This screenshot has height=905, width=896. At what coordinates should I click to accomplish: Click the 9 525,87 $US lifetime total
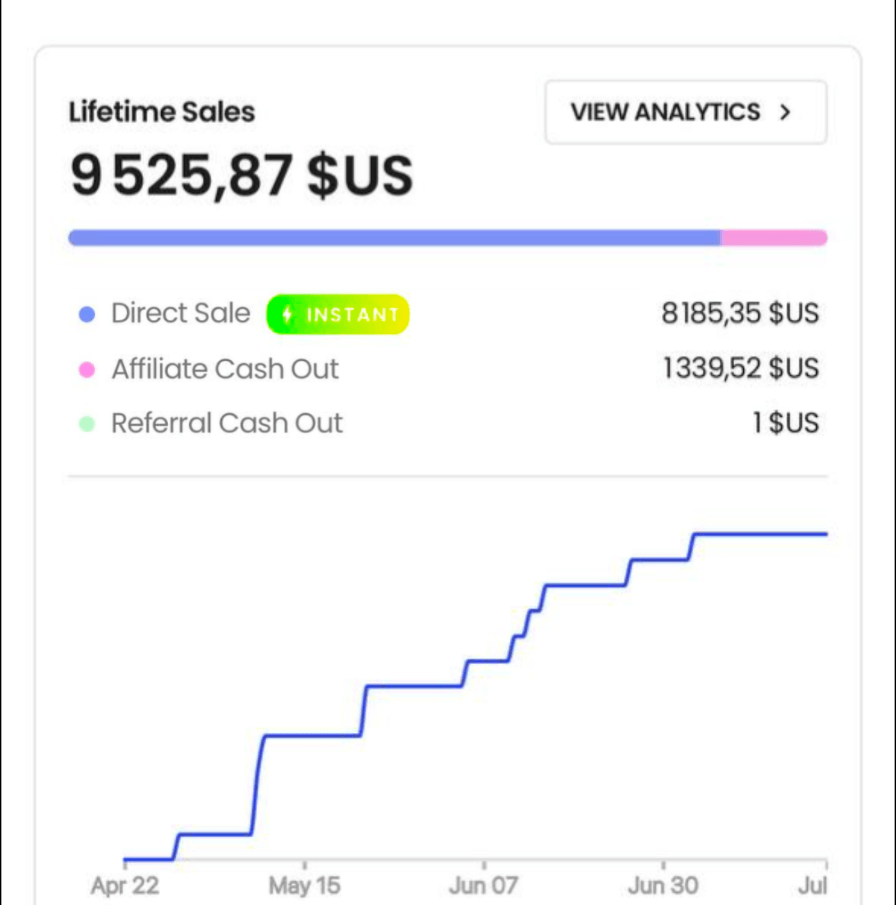(x=241, y=174)
